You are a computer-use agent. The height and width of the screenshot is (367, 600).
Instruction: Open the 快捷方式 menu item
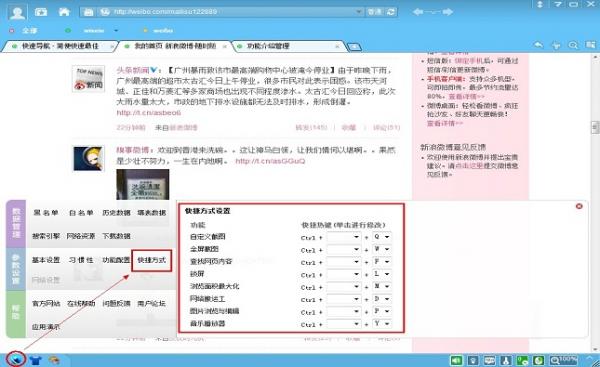point(152,260)
